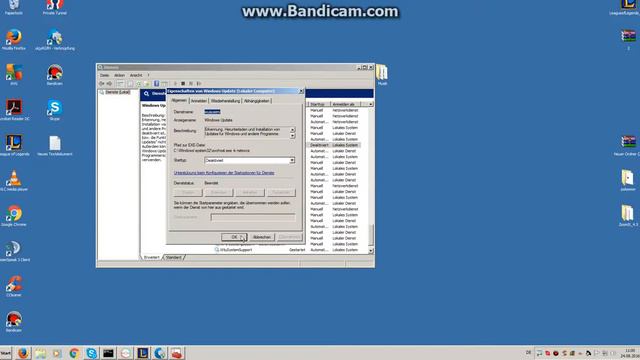Click the services list vertical scrollbar thumb
Screen dimensions: 640x360
(371, 234)
